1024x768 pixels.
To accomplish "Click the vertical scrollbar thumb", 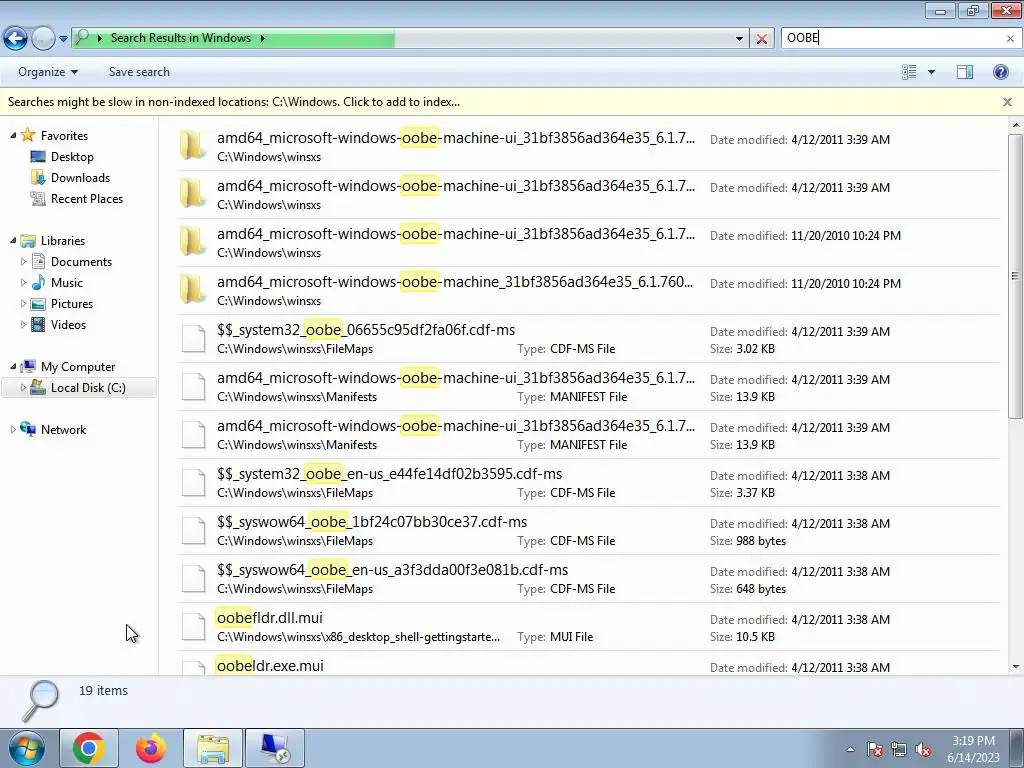I will pyautogui.click(x=1016, y=276).
